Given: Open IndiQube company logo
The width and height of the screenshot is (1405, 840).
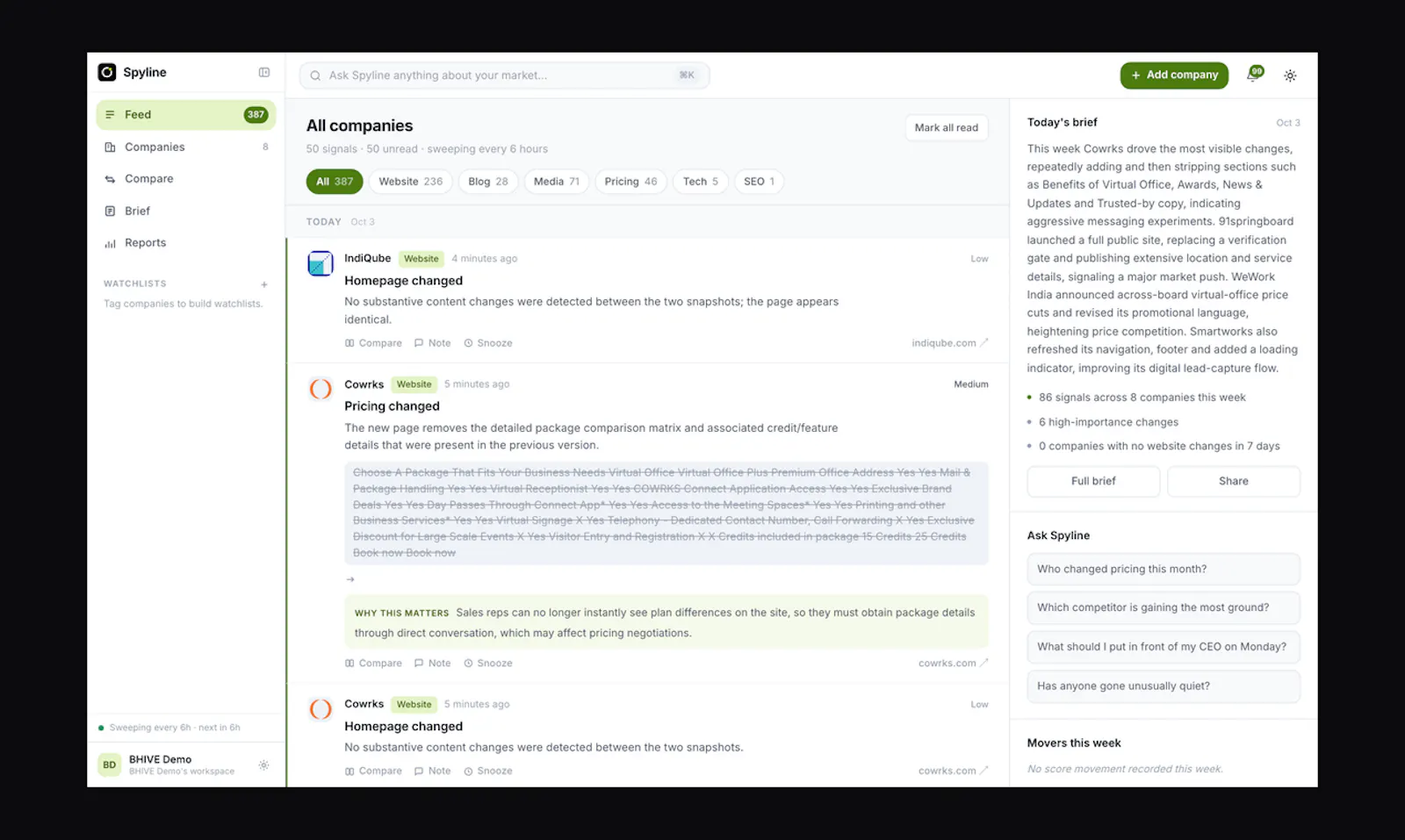Looking at the screenshot, I should pyautogui.click(x=321, y=263).
